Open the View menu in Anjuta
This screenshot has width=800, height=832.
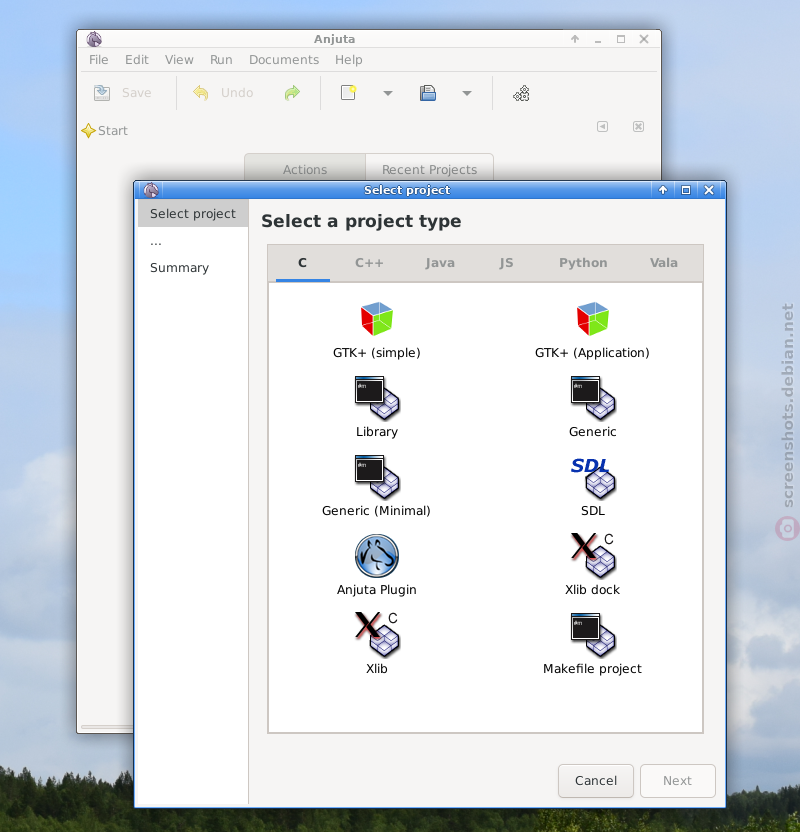(x=179, y=59)
